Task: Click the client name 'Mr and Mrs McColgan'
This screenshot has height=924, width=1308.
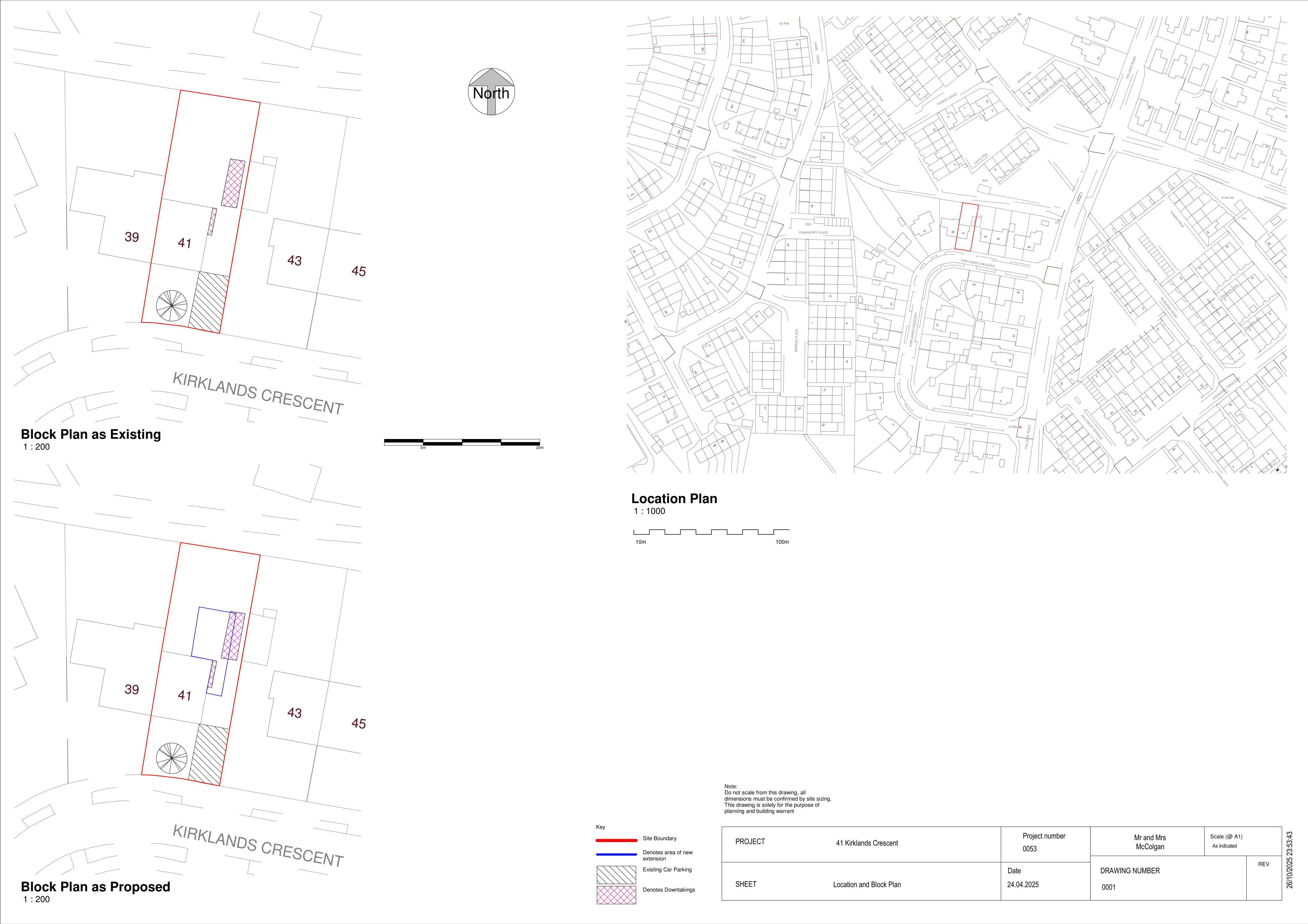Action: pyautogui.click(x=1150, y=842)
